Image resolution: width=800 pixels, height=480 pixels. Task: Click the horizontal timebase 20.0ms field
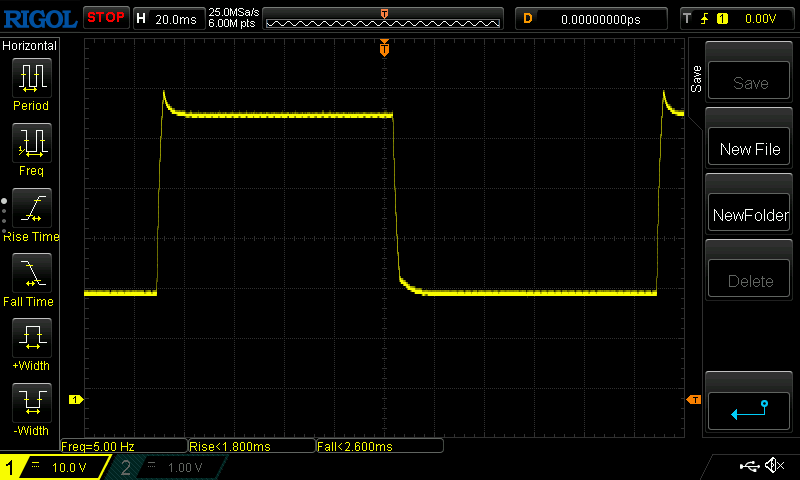point(169,19)
